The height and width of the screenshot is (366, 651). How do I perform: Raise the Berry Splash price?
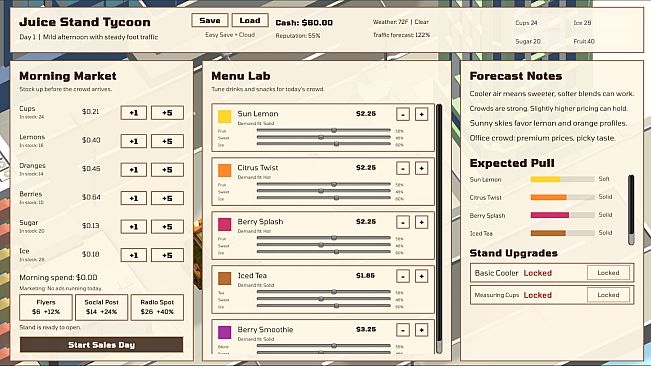click(421, 222)
